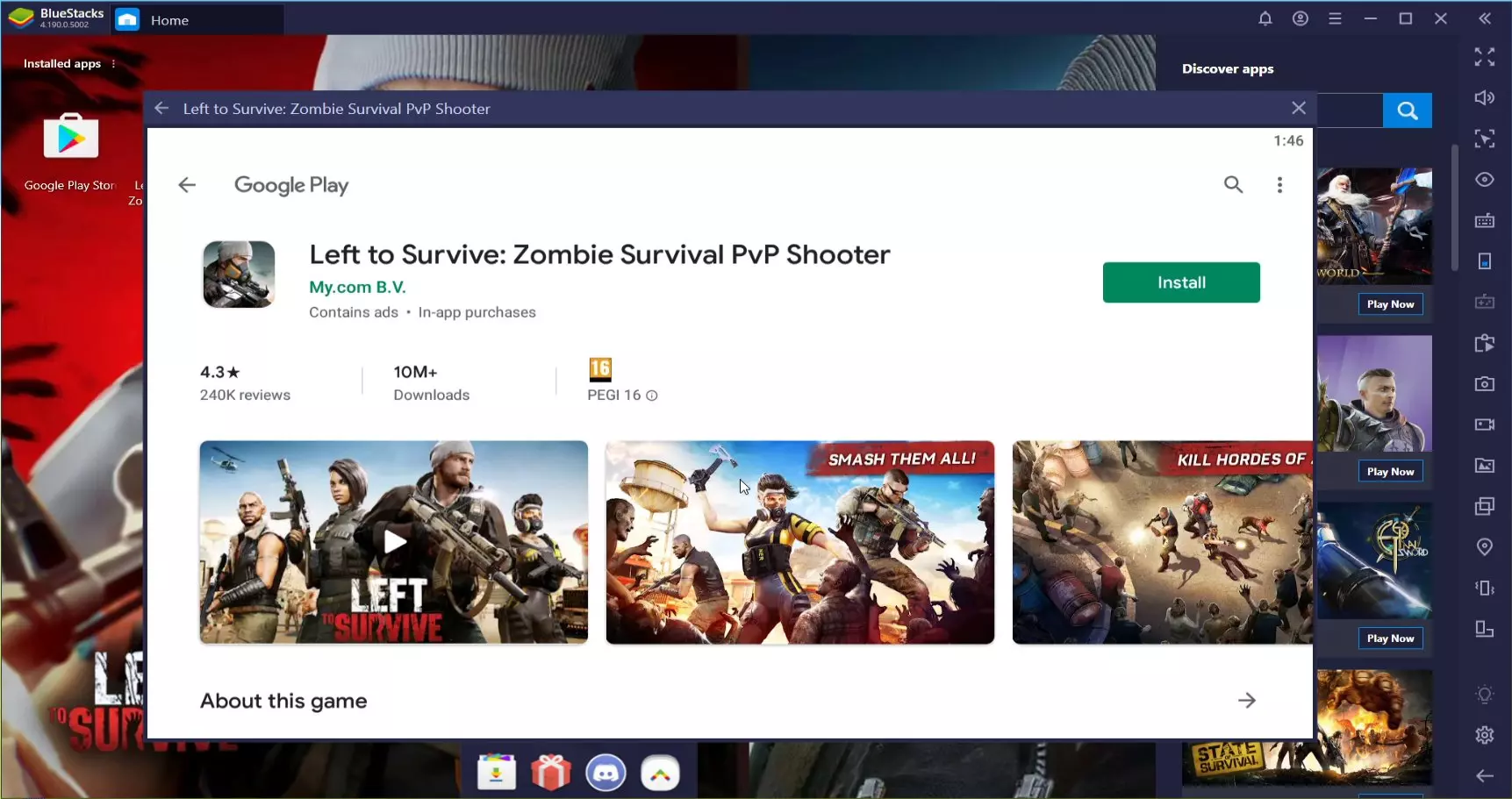Open the BlueStacks notifications bell
The width and height of the screenshot is (1512, 799).
1265,18
